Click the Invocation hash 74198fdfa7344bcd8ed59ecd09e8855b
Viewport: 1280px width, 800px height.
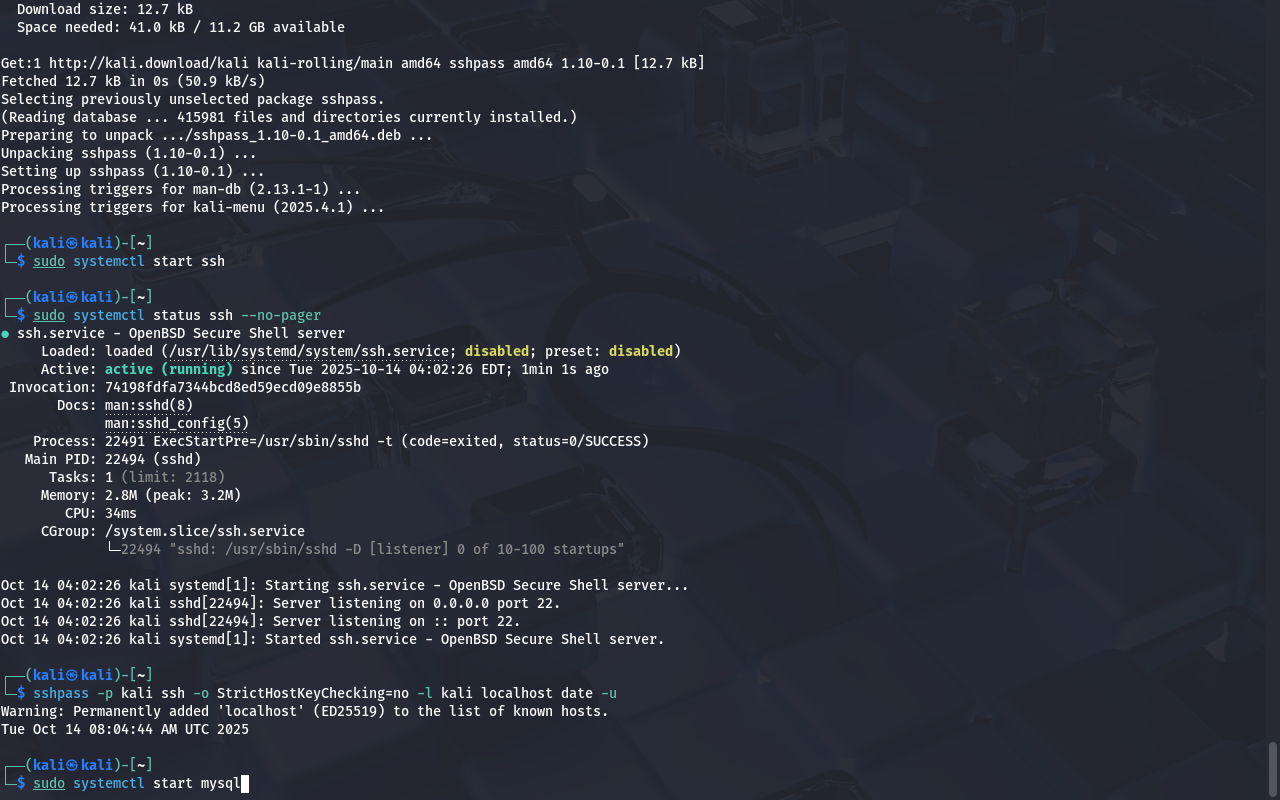(233, 387)
